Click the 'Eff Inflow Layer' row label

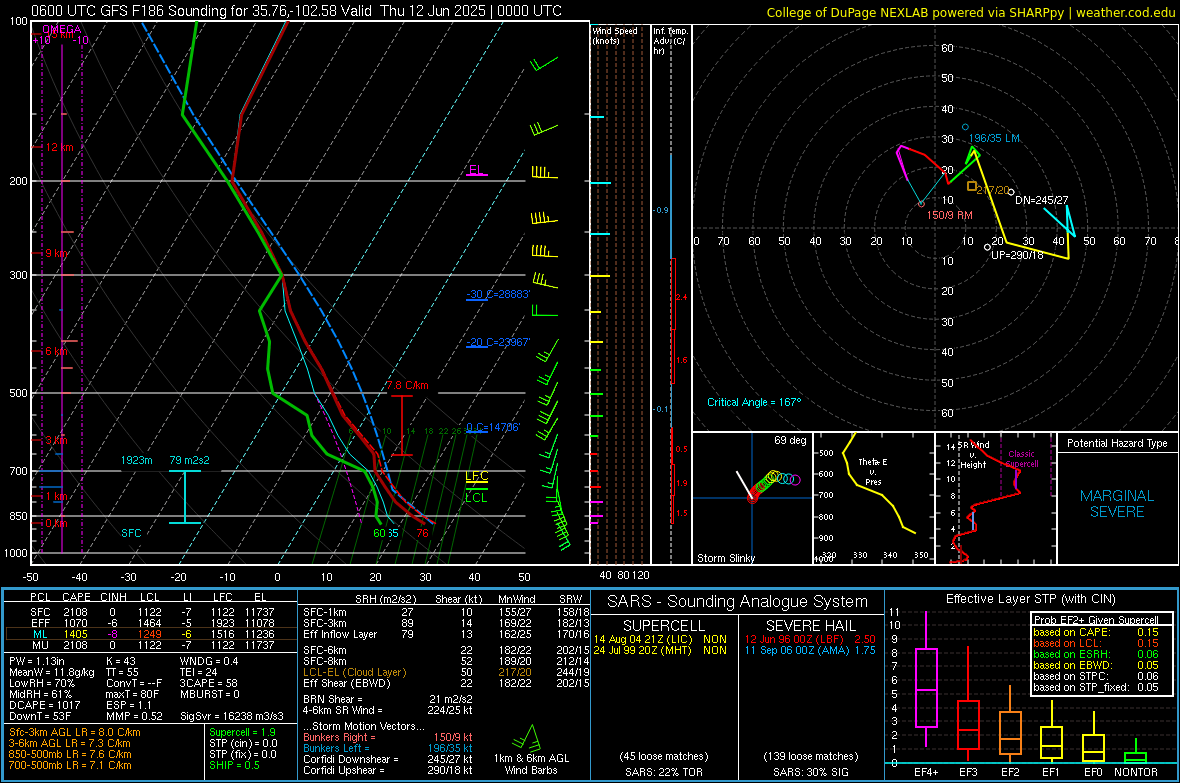coord(340,634)
